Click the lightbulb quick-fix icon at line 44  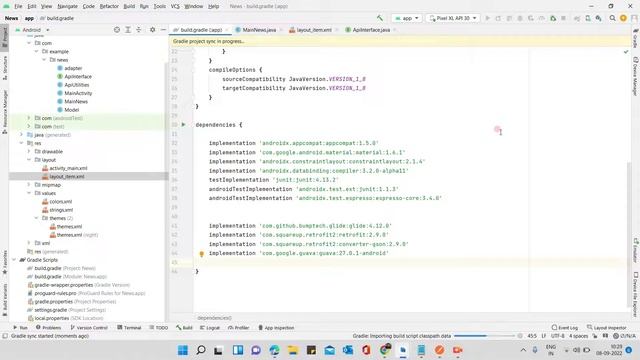[201, 254]
